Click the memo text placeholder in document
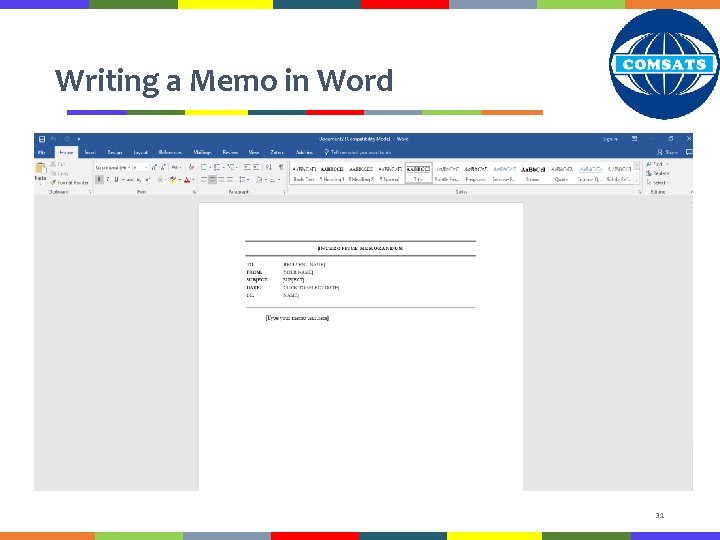This screenshot has width=720, height=540. click(x=297, y=318)
